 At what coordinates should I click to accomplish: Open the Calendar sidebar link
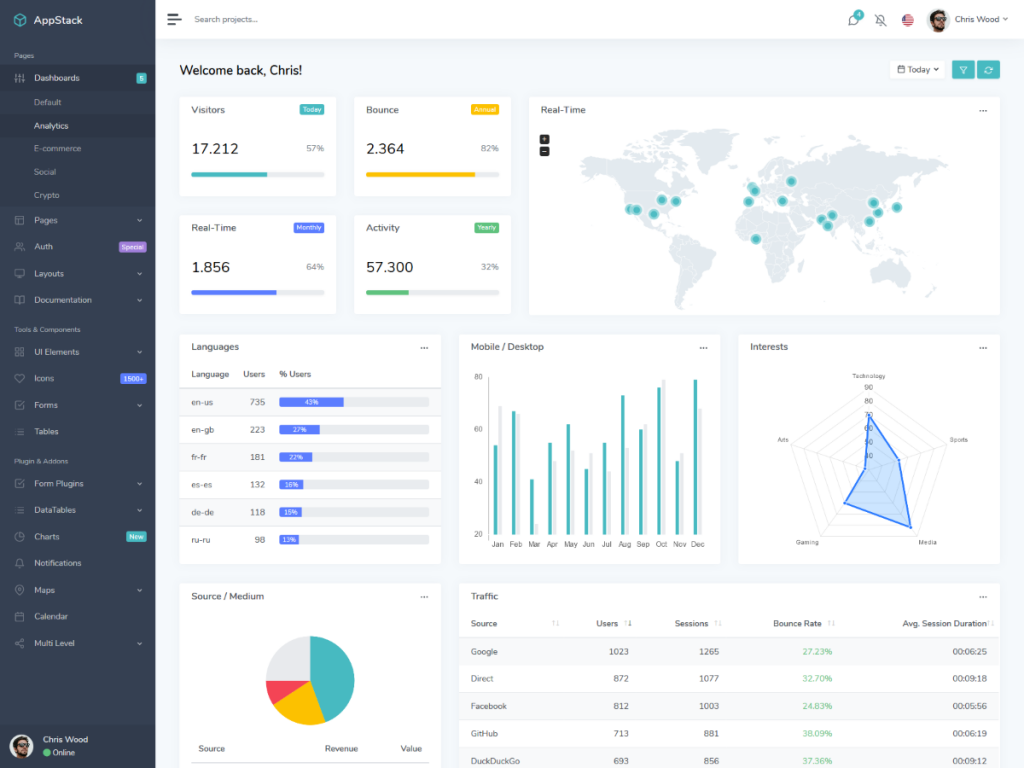(78, 616)
